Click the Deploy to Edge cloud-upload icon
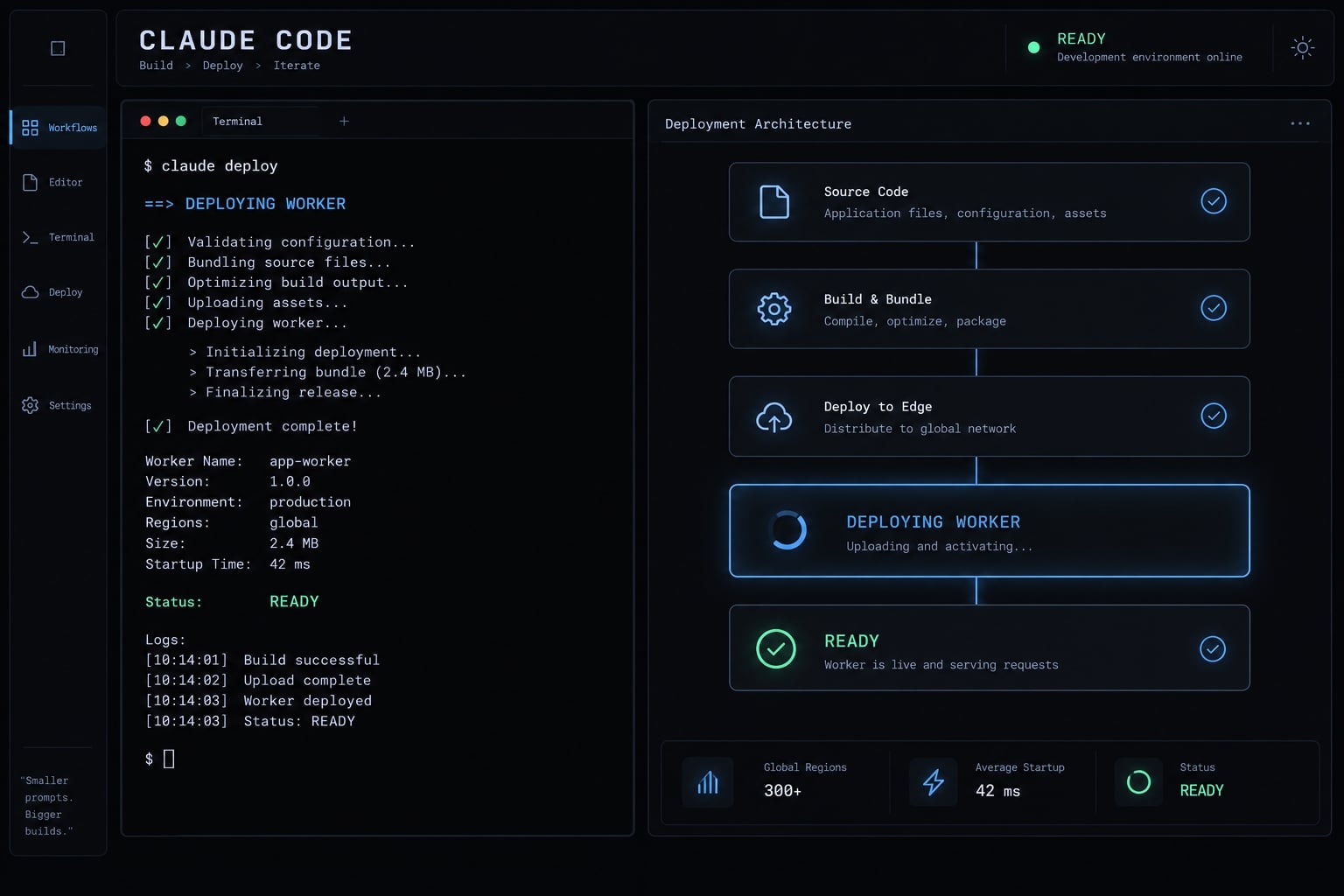The width and height of the screenshot is (1344, 896). 774,417
